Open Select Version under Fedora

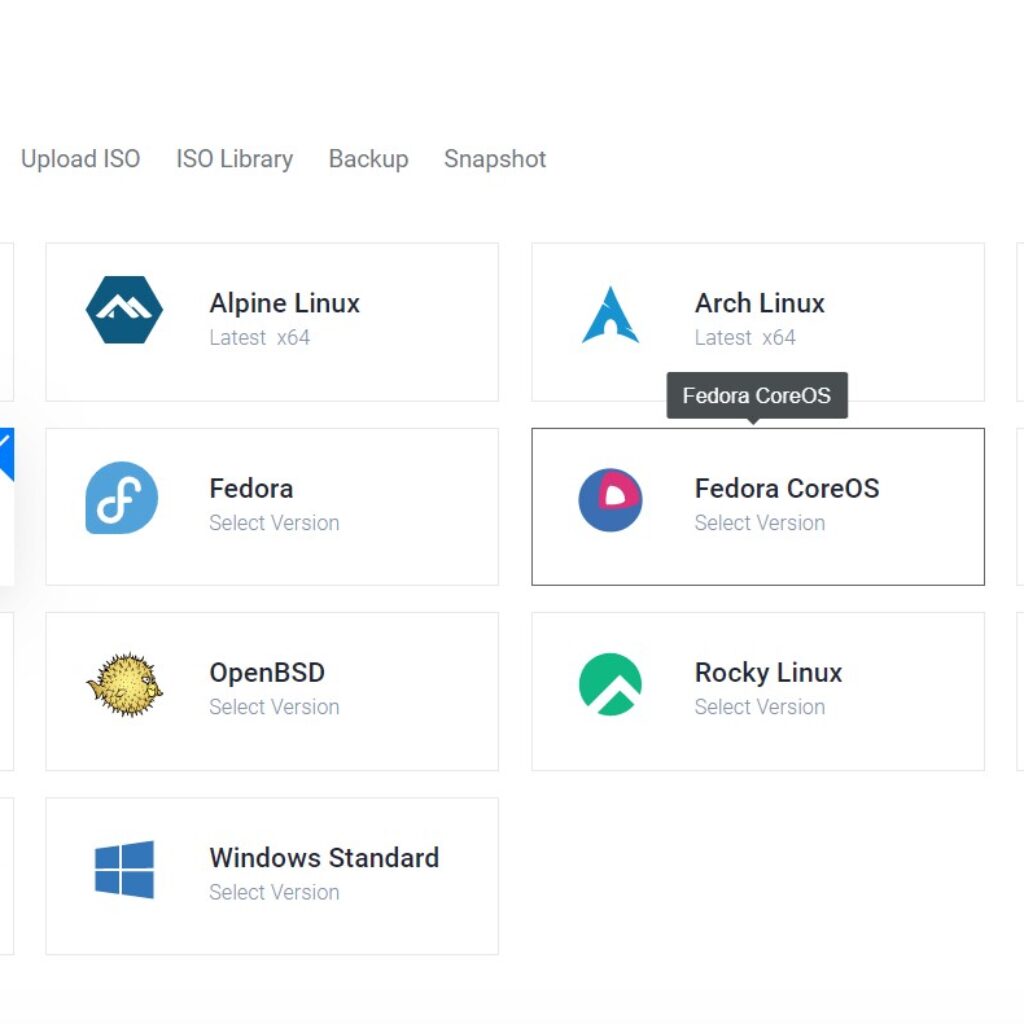tap(274, 523)
